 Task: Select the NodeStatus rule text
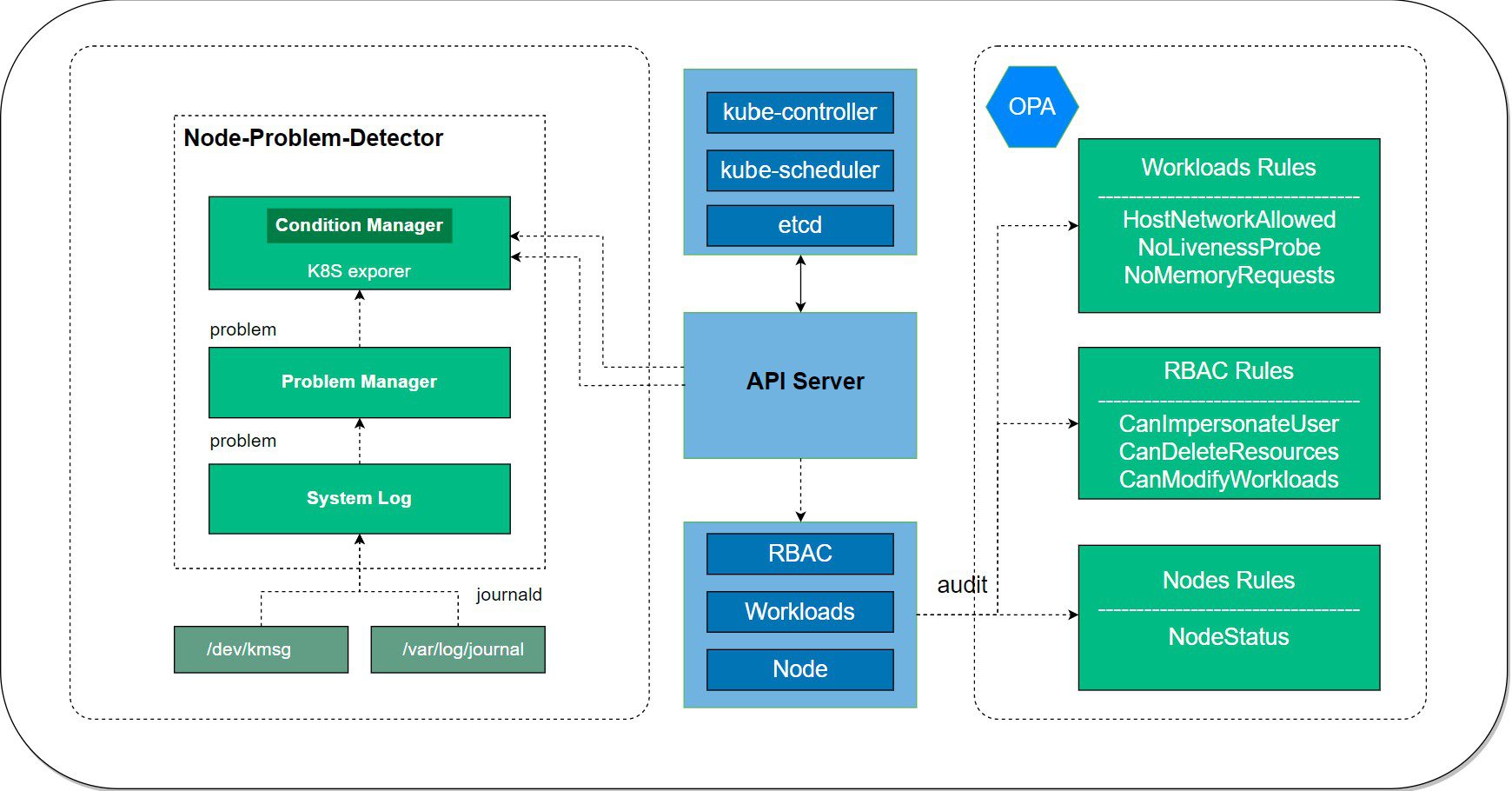[x=1229, y=636]
